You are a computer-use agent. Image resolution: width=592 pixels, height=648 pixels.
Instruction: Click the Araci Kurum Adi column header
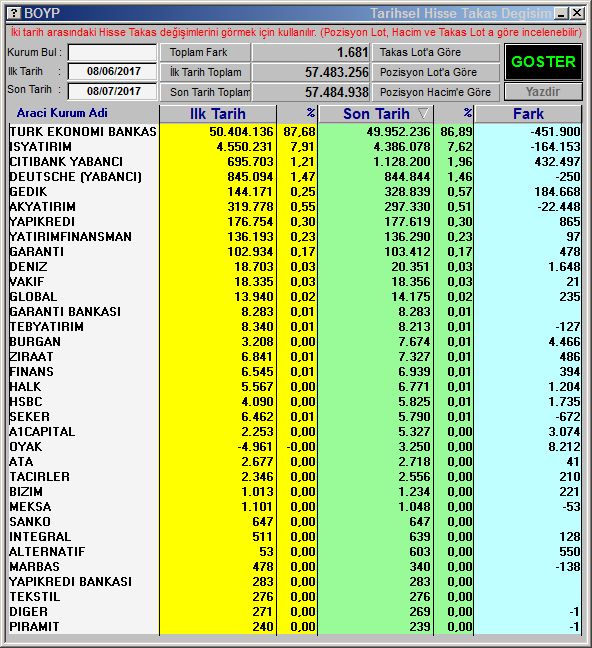point(62,113)
